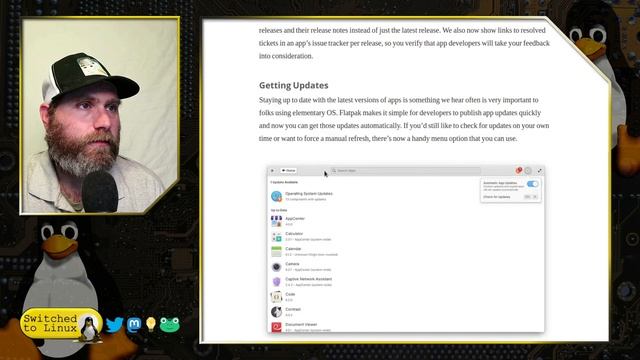Click the back arrow in AppCenter header

[x=273, y=171]
